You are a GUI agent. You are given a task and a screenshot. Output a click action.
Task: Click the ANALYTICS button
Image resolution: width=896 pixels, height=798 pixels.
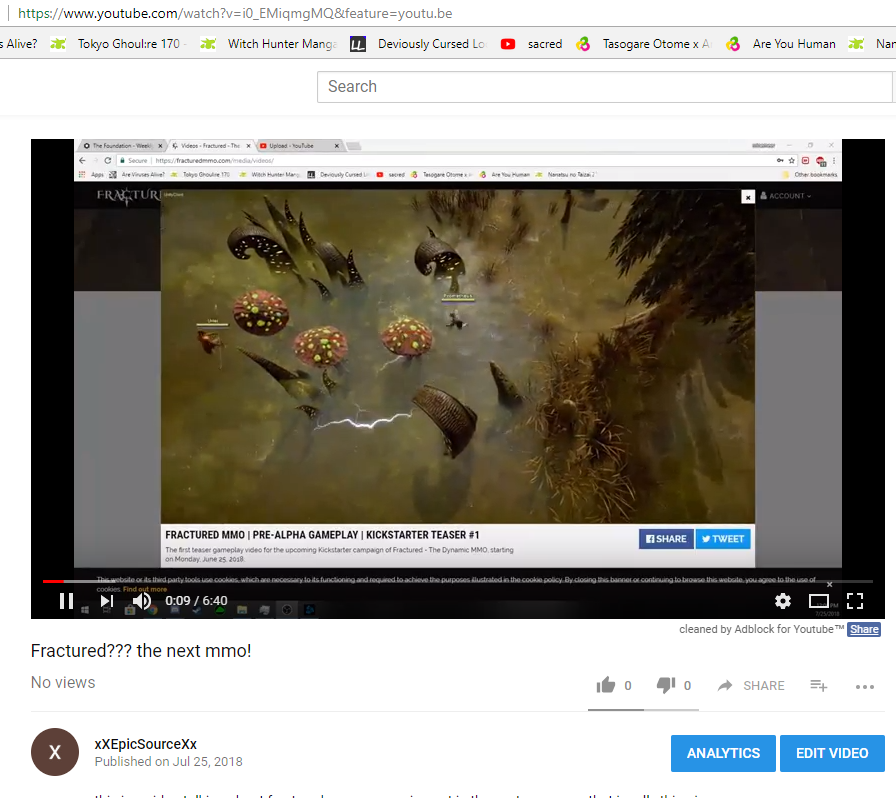tap(723, 753)
